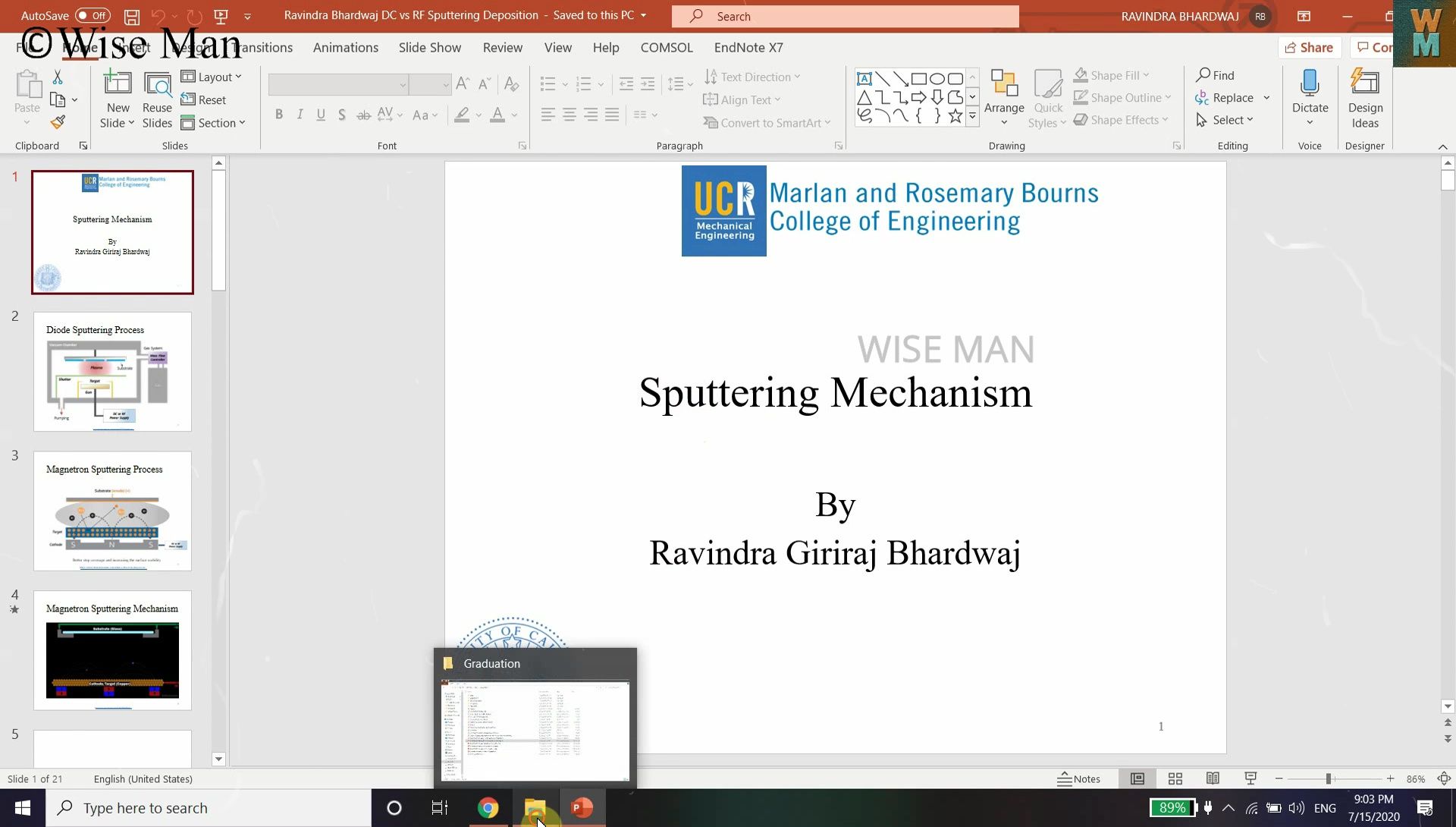Clear all formatting icon

coord(512,83)
